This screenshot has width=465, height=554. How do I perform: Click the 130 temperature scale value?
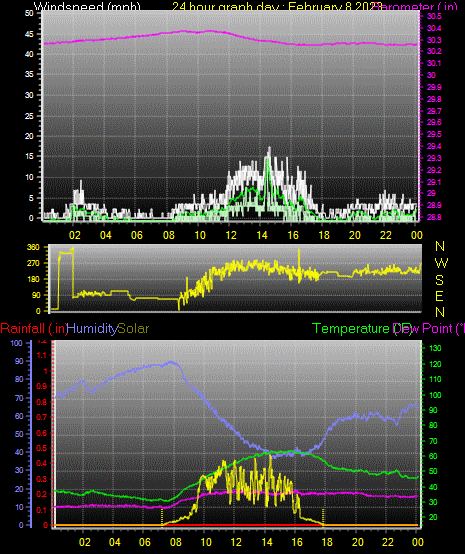click(x=435, y=348)
